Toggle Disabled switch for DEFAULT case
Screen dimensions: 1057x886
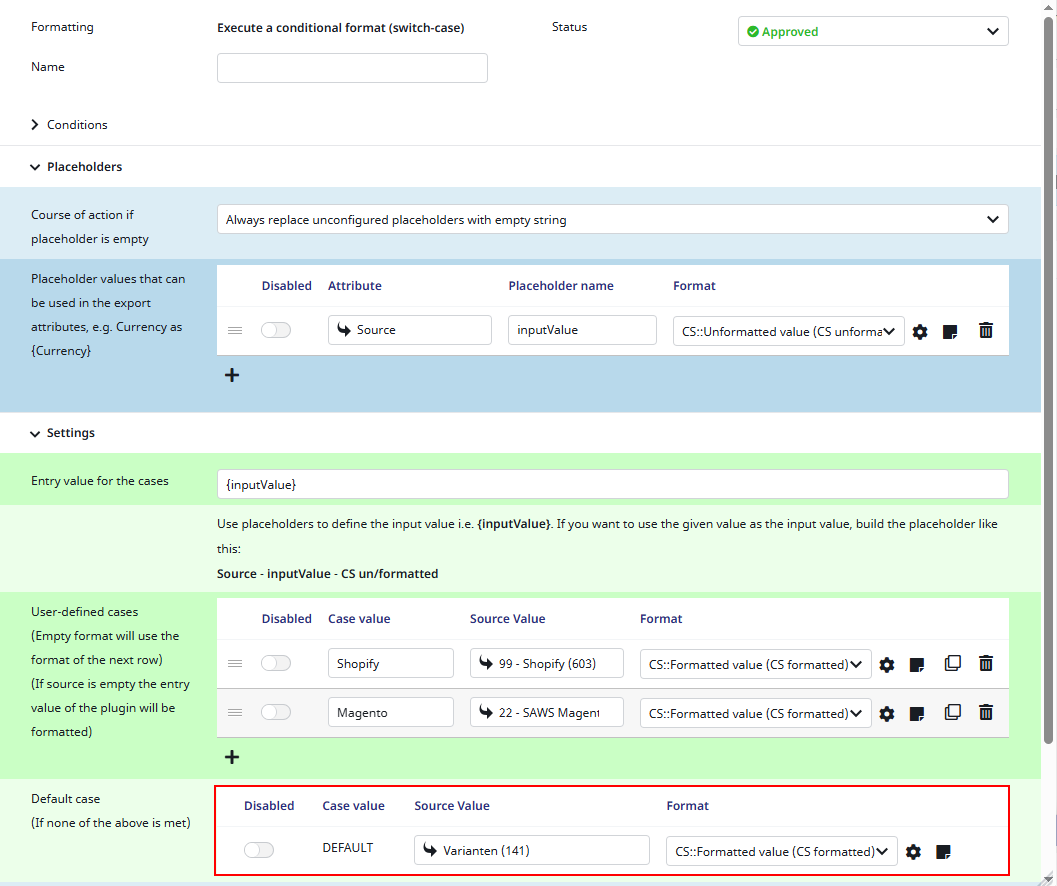[x=259, y=850]
